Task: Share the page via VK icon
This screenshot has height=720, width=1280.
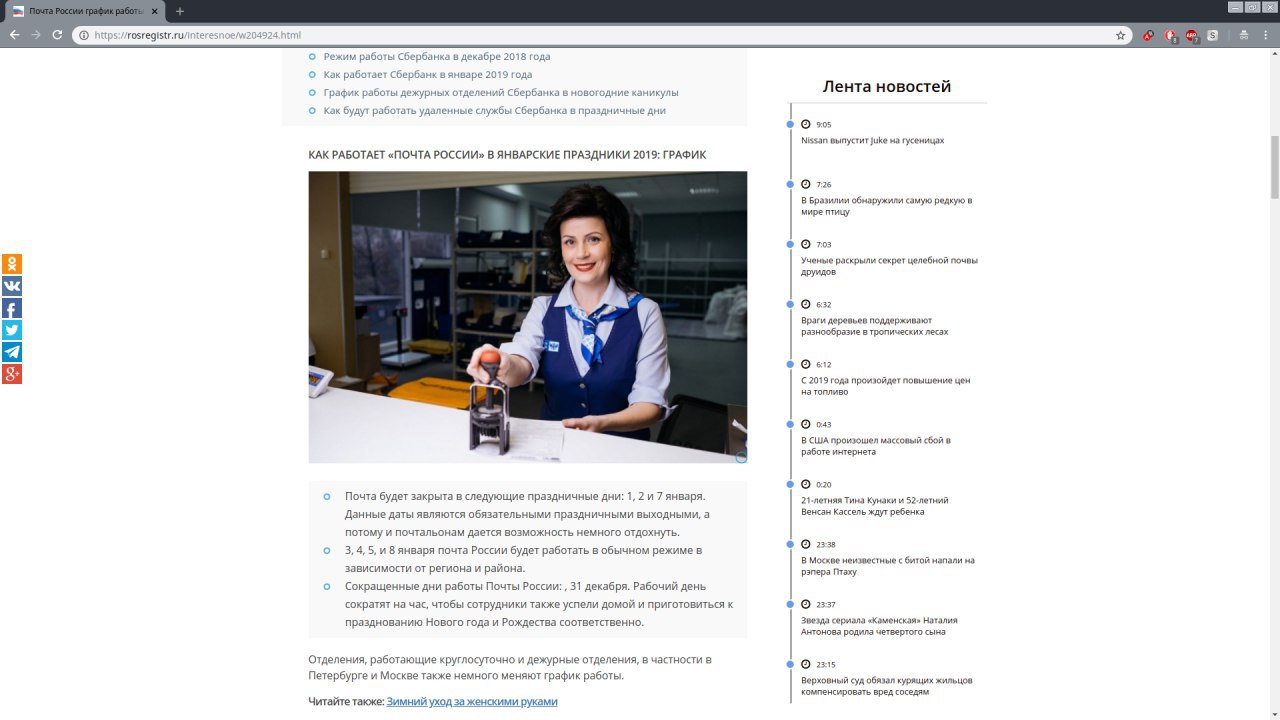Action: (11, 286)
